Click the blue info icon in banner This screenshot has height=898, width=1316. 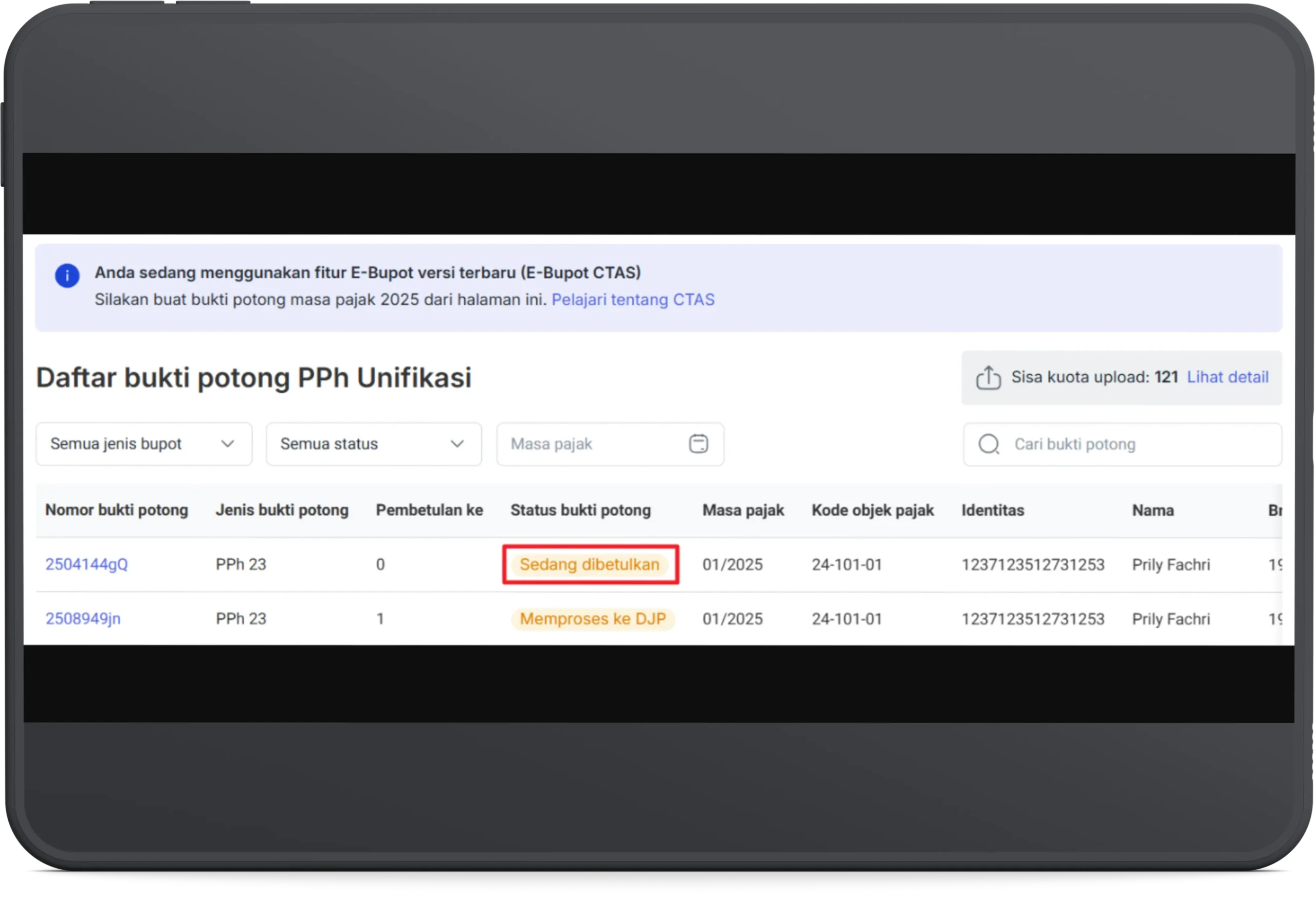pyautogui.click(x=67, y=276)
